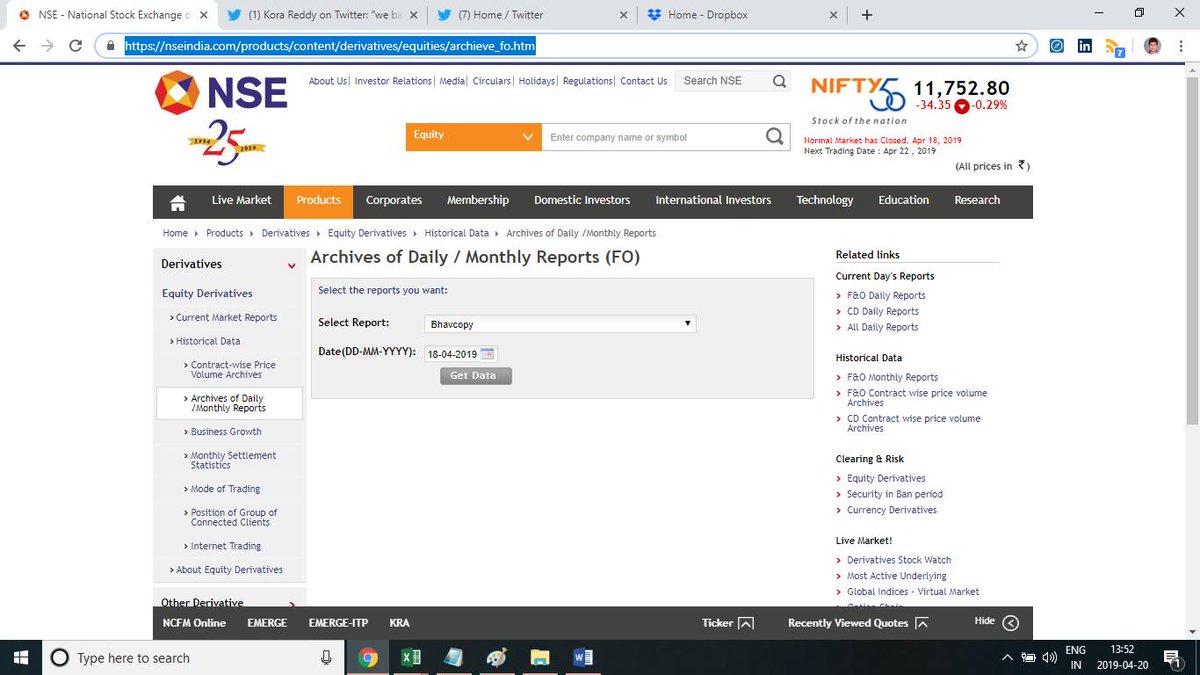The image size is (1200, 675).
Task: Expand Recently Viewed Quotes arrow icon
Action: point(921,623)
